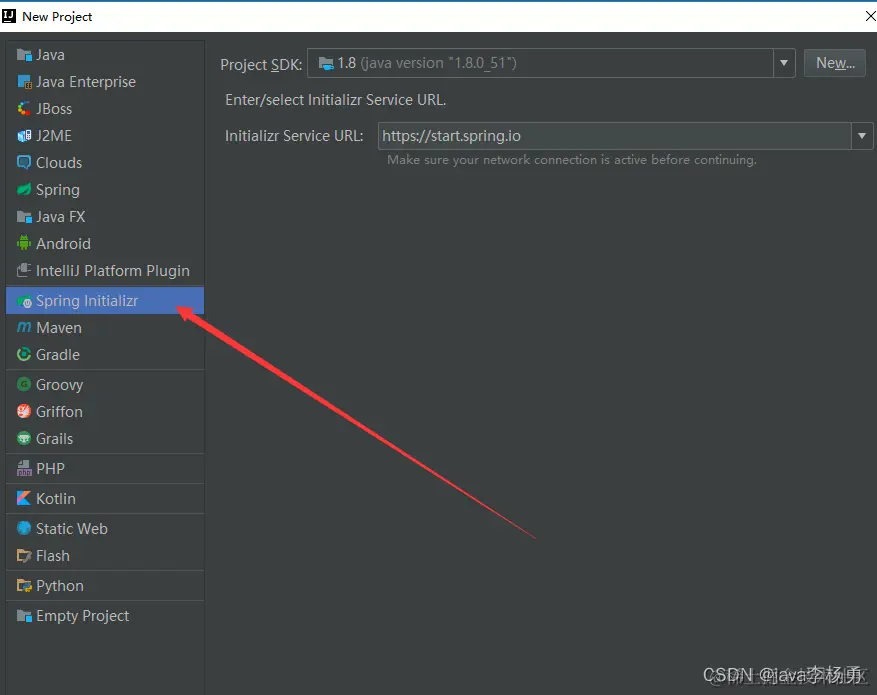Select the Groovy project type label

[x=59, y=385]
